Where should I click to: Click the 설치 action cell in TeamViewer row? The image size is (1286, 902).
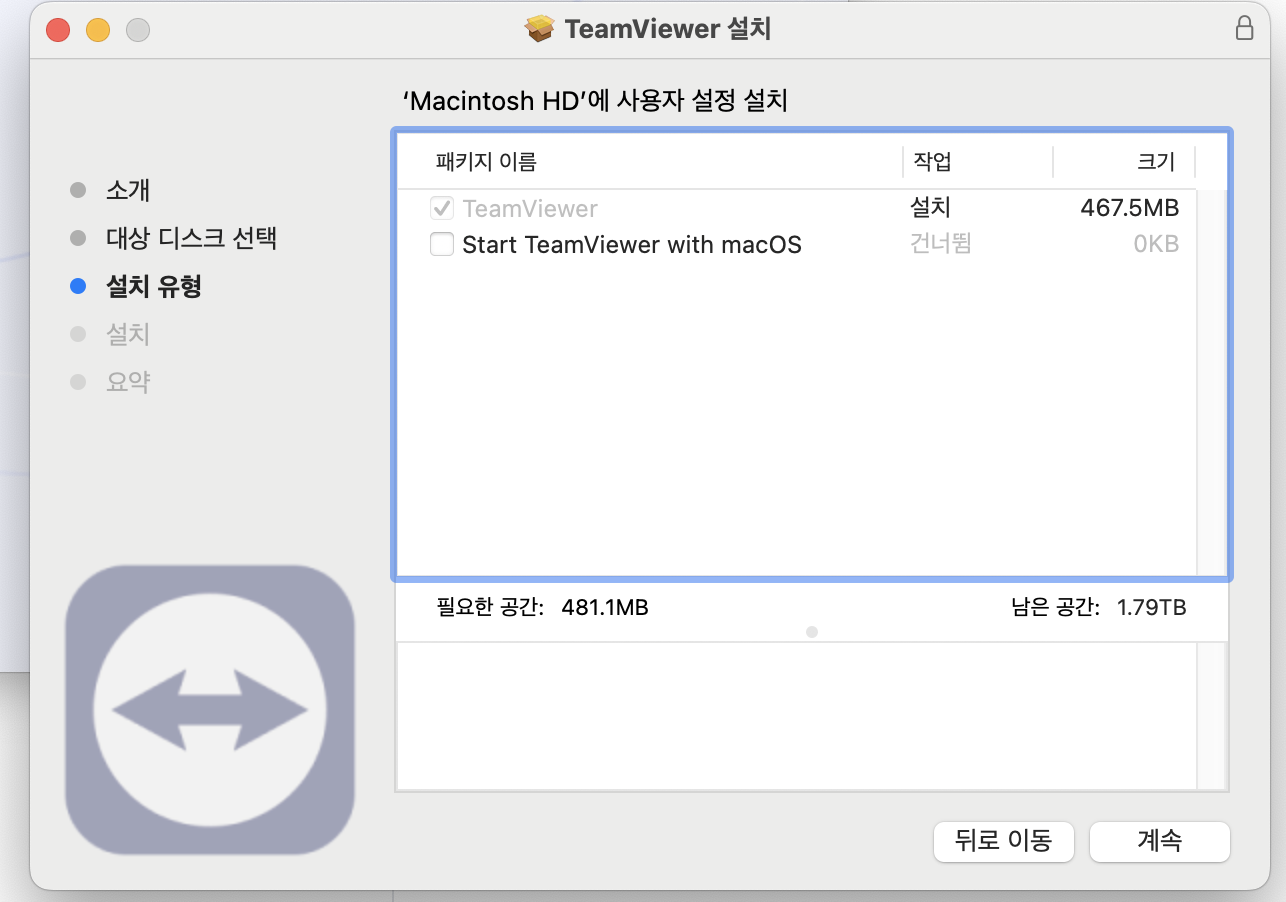tap(930, 208)
